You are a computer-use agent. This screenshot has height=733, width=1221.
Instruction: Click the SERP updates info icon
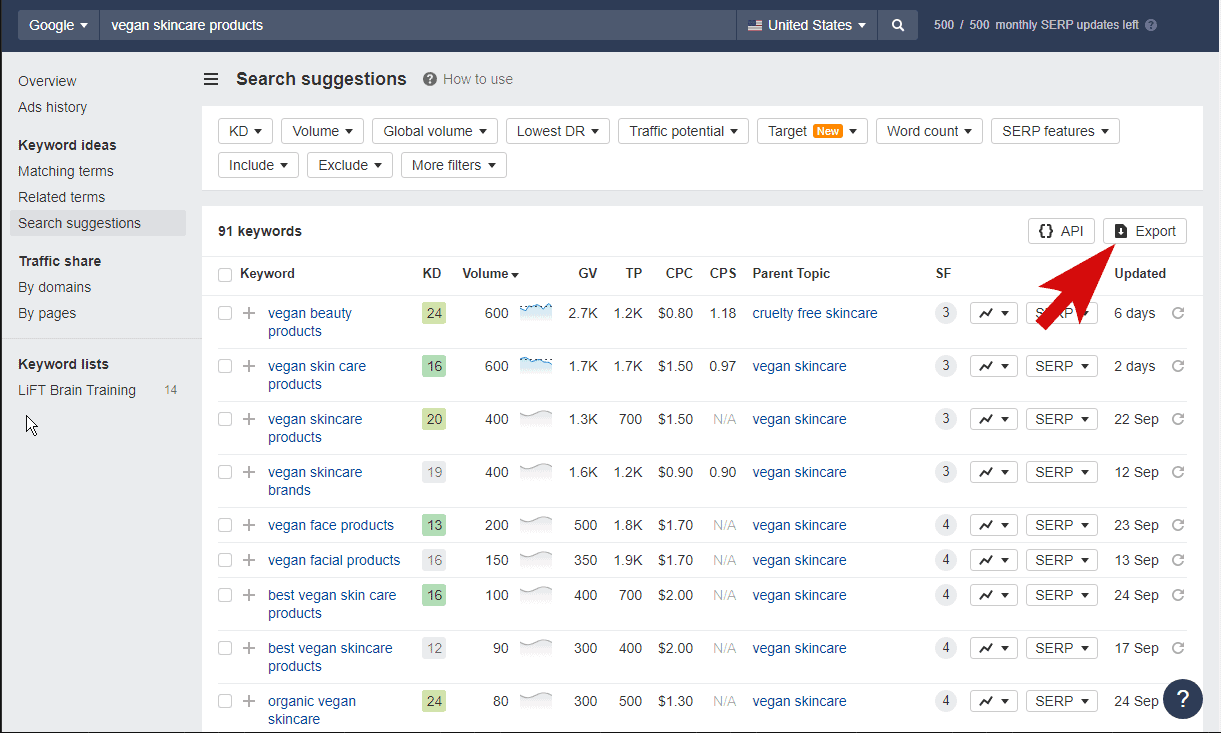click(1151, 25)
